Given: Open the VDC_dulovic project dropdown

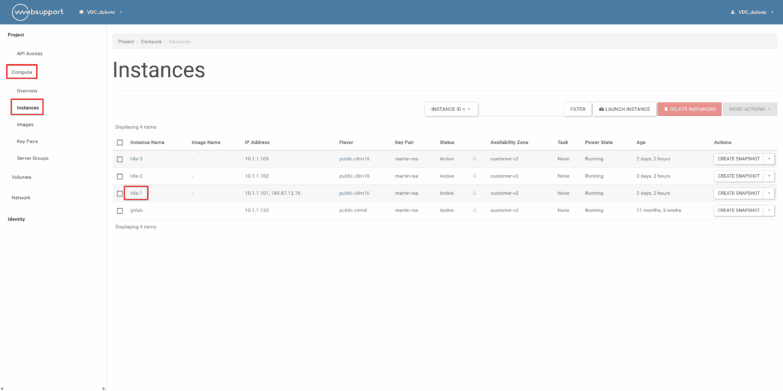Looking at the screenshot, I should pyautogui.click(x=101, y=12).
